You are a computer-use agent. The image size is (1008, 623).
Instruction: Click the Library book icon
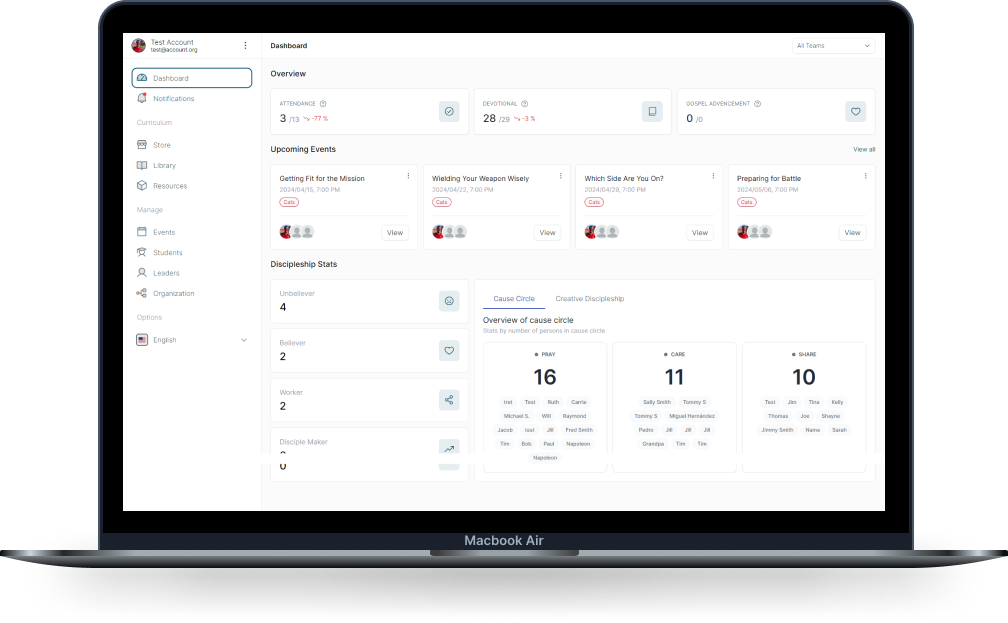point(142,165)
